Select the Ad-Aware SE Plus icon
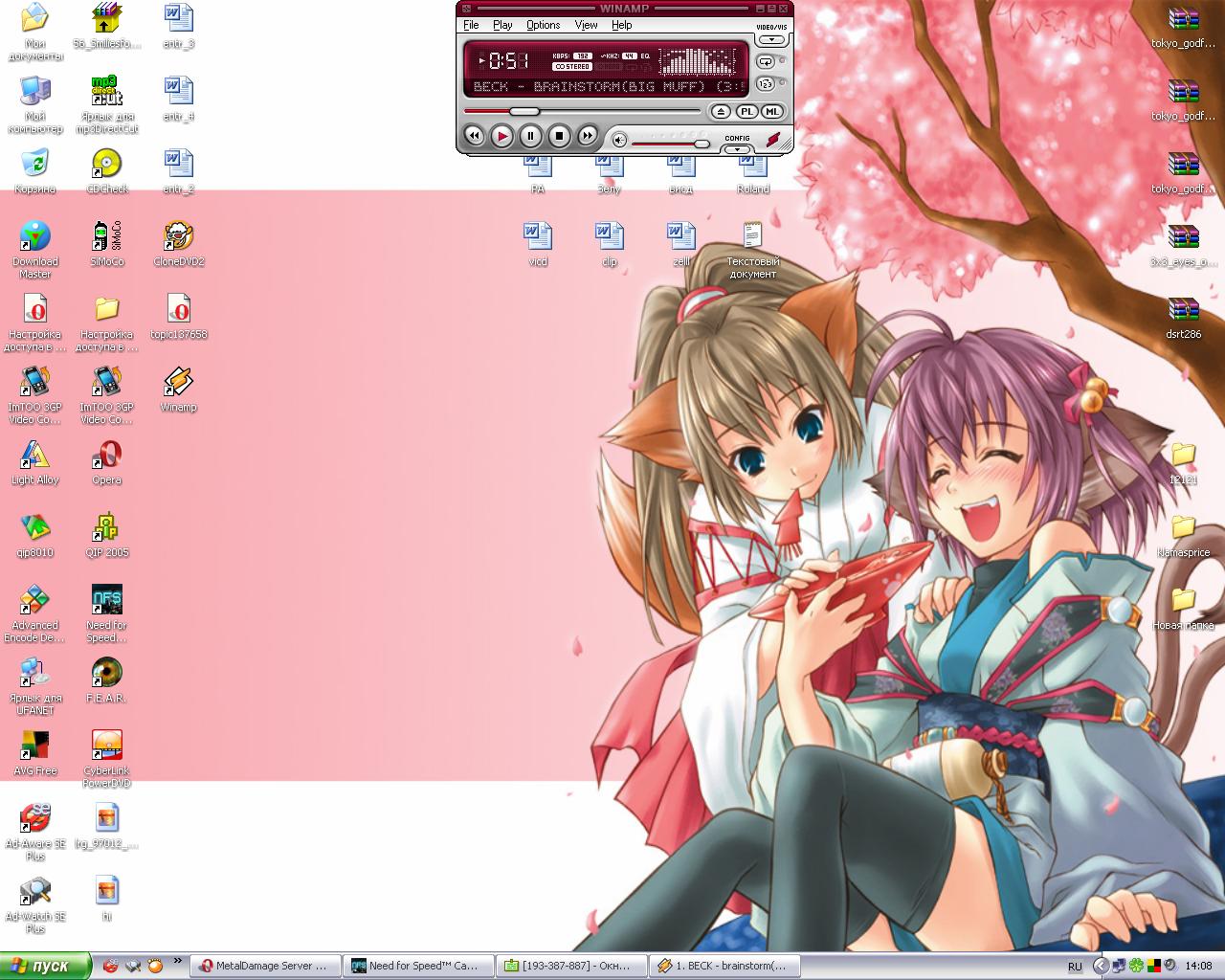 (x=35, y=832)
